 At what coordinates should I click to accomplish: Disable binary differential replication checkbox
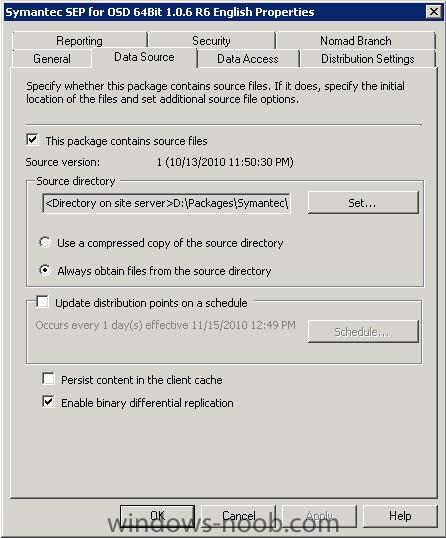(48, 401)
